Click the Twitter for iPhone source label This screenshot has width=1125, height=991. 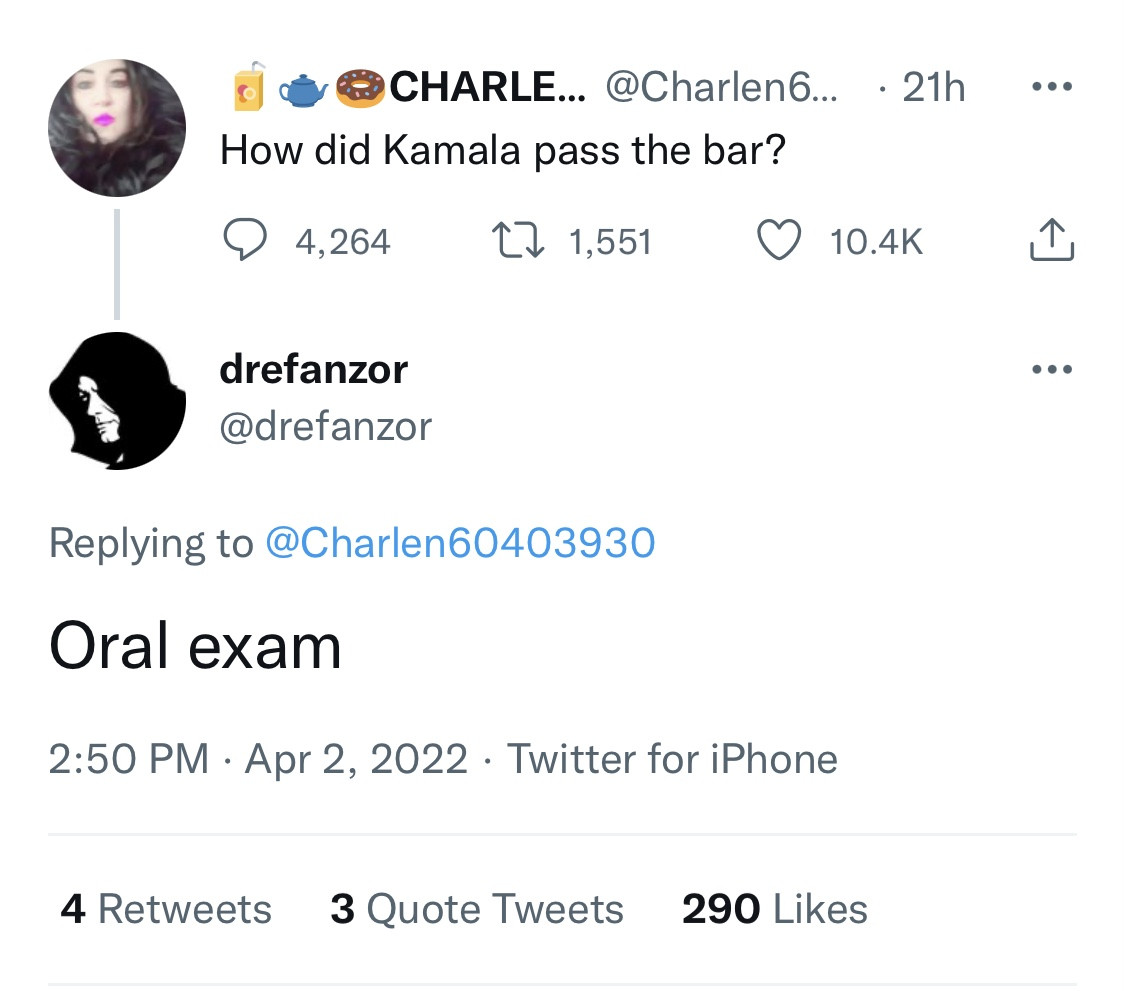pyautogui.click(x=672, y=759)
